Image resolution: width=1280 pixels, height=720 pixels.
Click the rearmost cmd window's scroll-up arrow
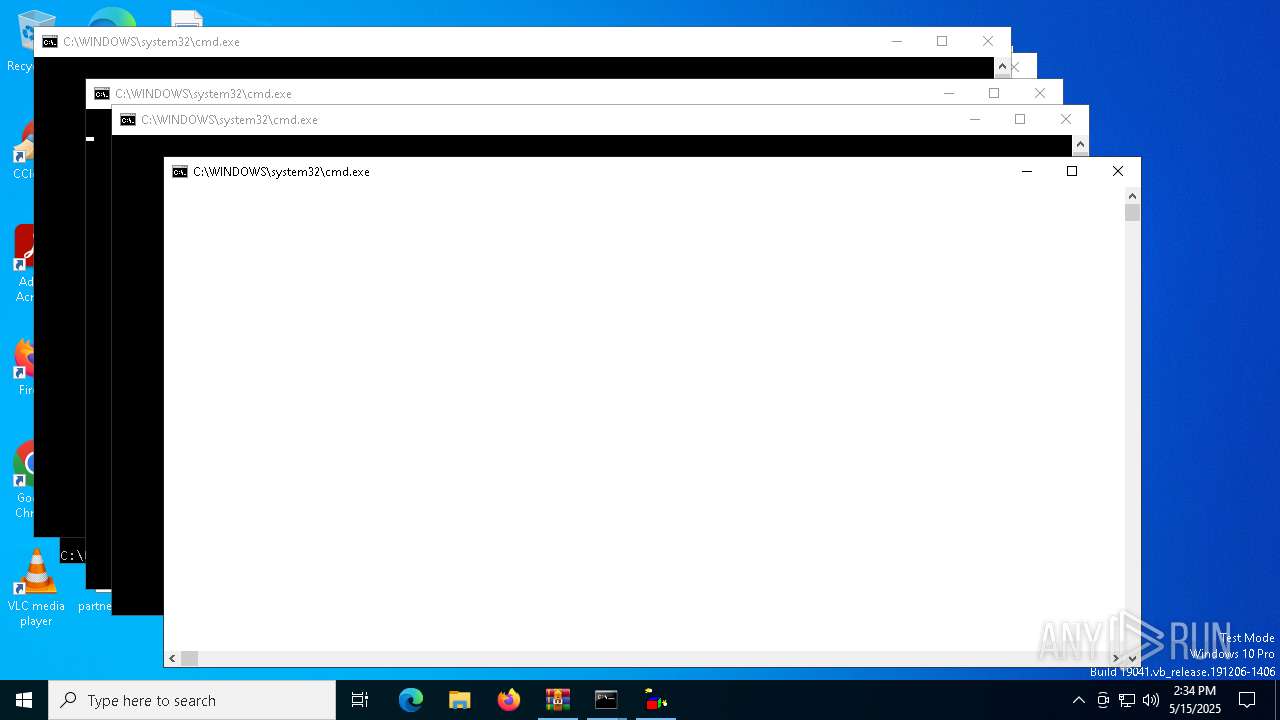point(1002,67)
